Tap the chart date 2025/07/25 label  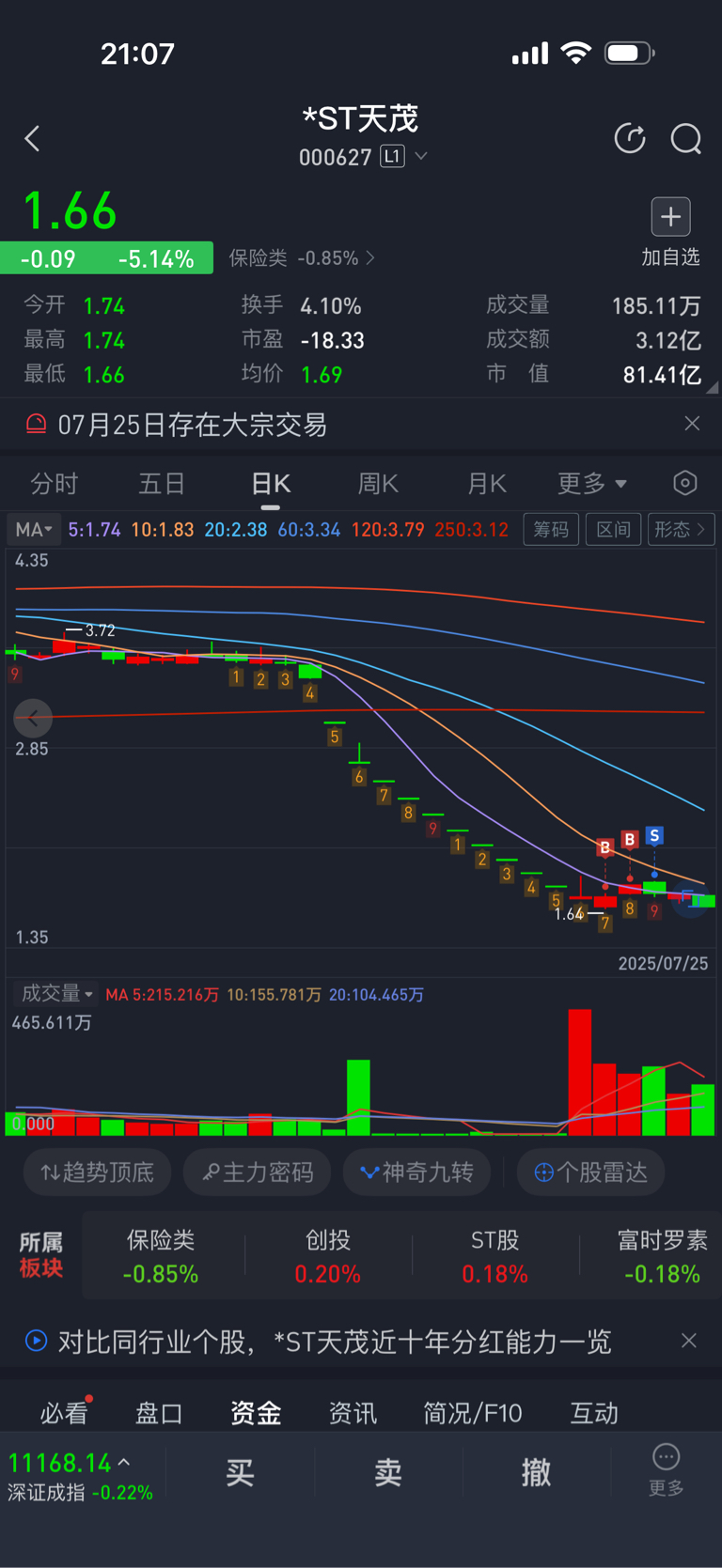click(x=663, y=964)
